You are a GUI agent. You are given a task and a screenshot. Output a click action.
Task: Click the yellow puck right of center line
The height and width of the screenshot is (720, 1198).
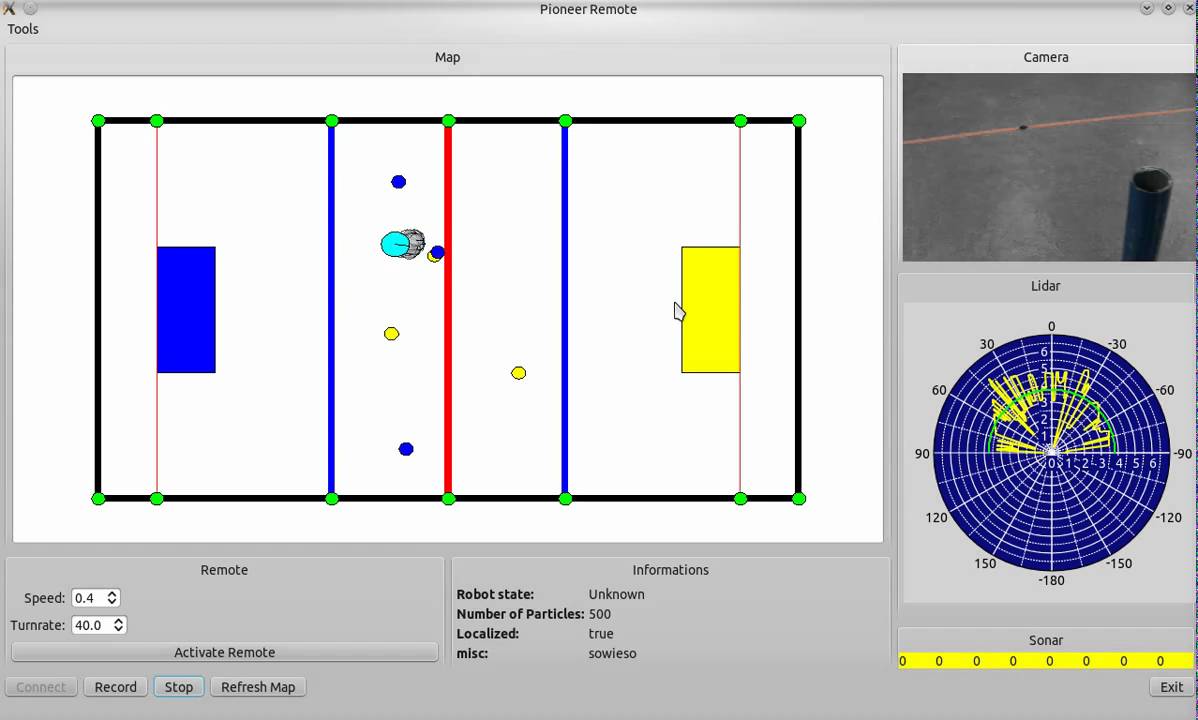[x=518, y=373]
